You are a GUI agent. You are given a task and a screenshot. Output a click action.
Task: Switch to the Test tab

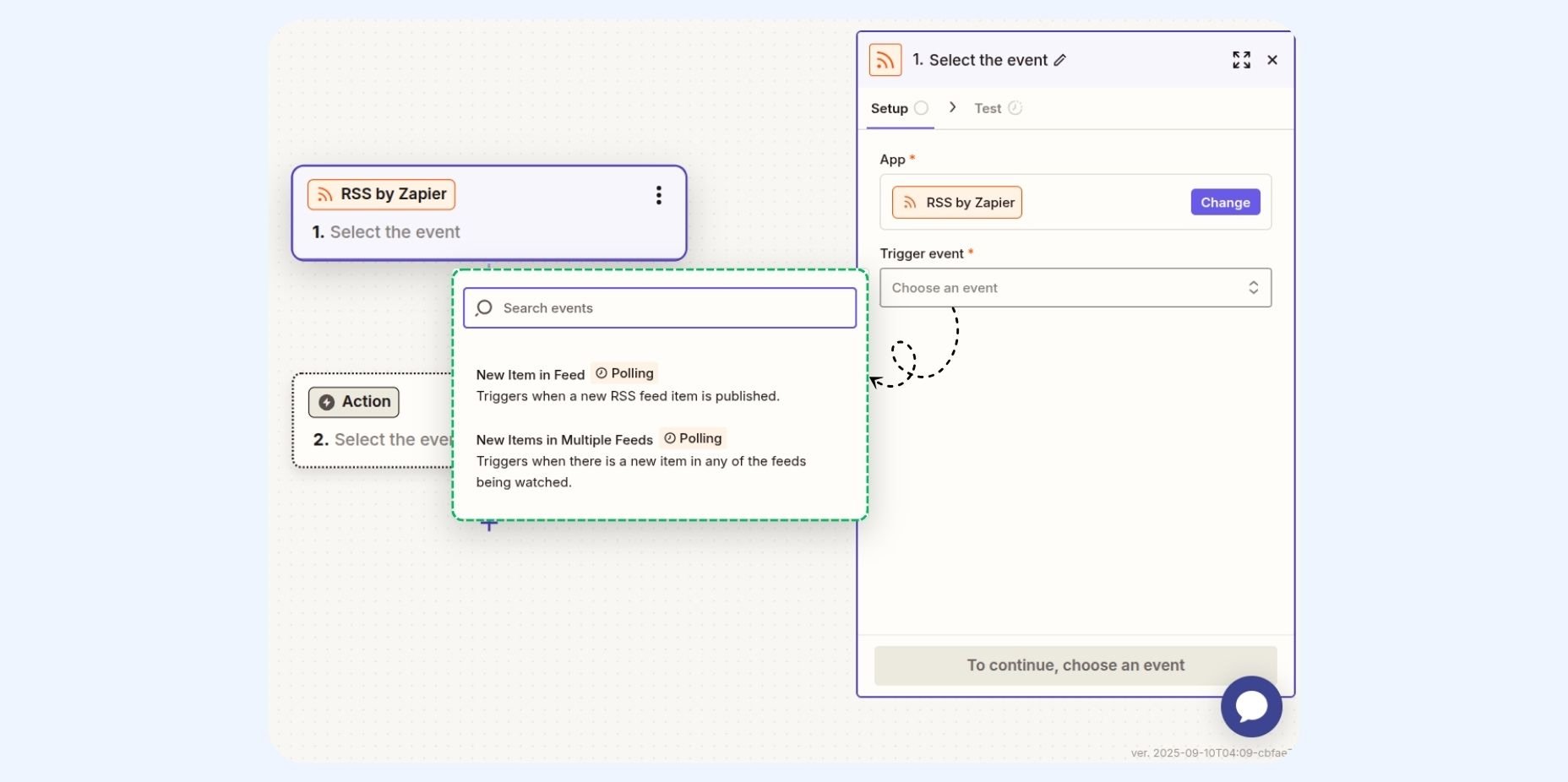coord(988,108)
